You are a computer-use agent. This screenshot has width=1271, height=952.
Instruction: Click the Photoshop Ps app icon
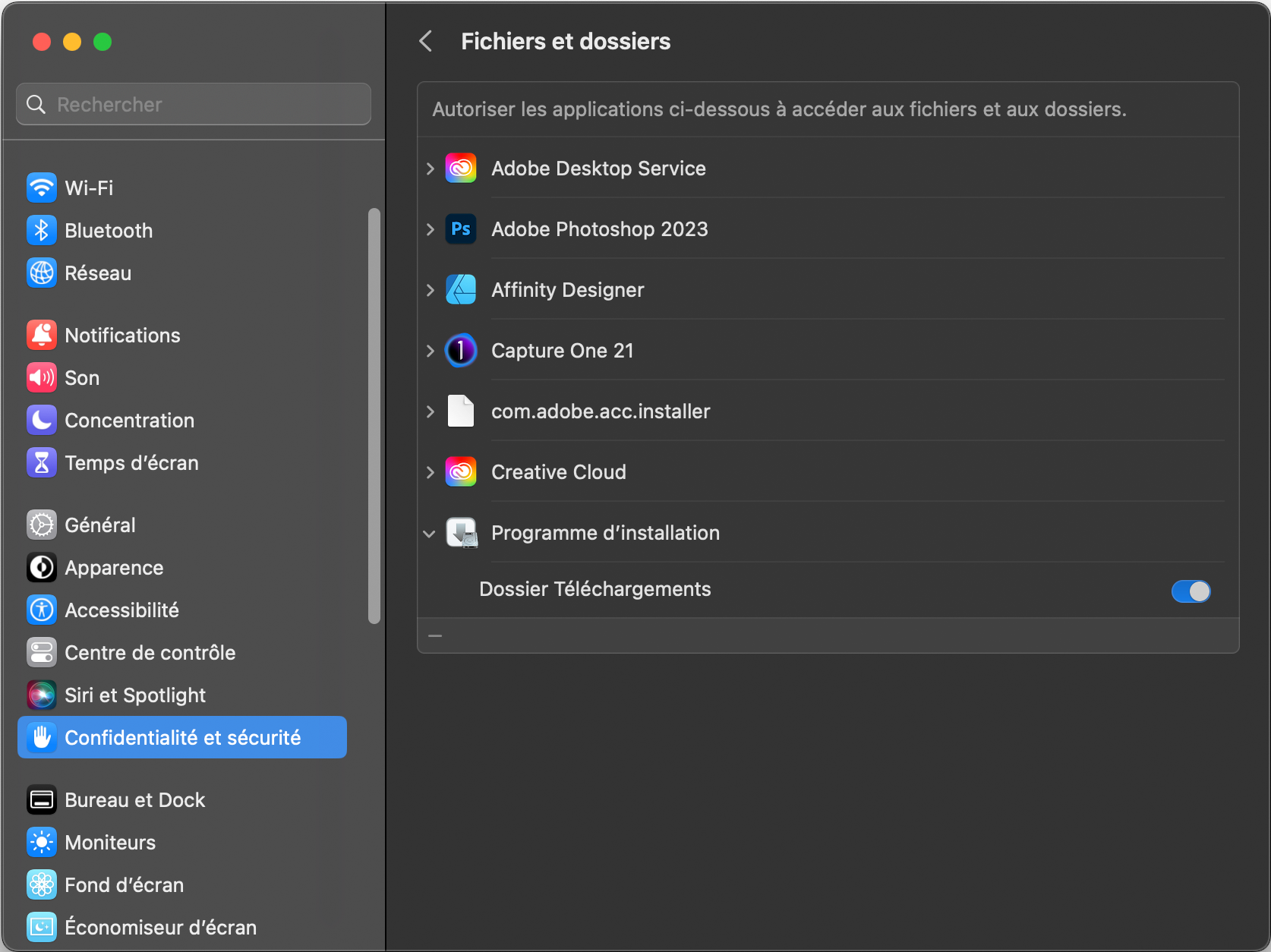coord(461,229)
